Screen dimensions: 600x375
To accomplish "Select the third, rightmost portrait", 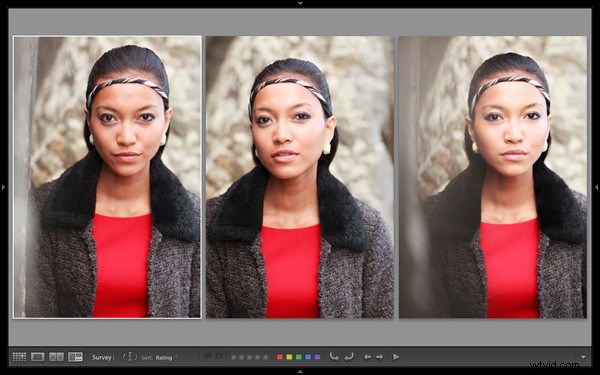I will tap(493, 177).
